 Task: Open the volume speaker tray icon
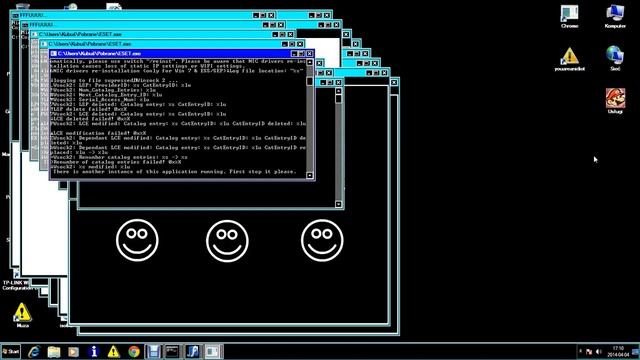(599, 351)
